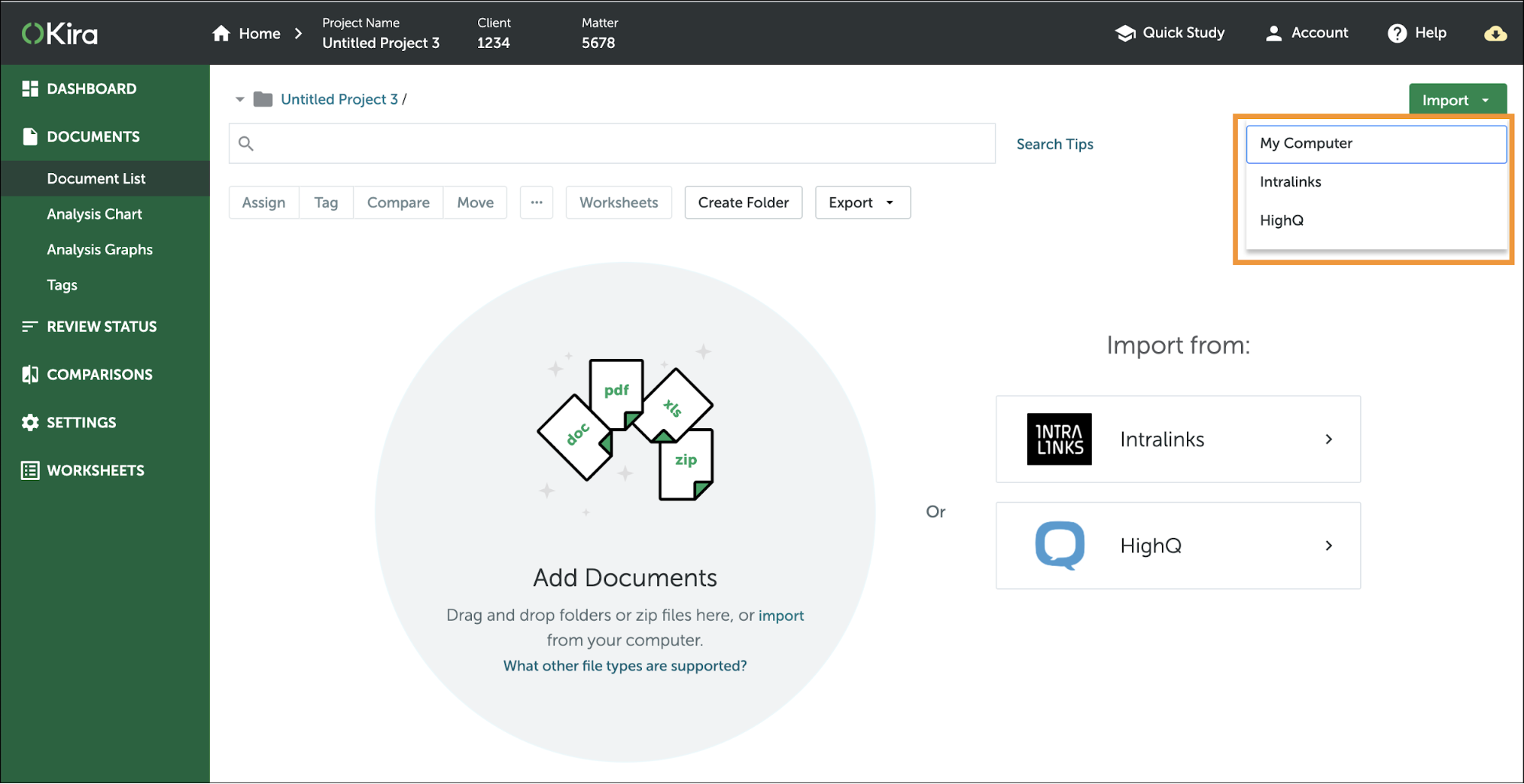
Task: Select HighQ from Import menu
Action: 1376,221
